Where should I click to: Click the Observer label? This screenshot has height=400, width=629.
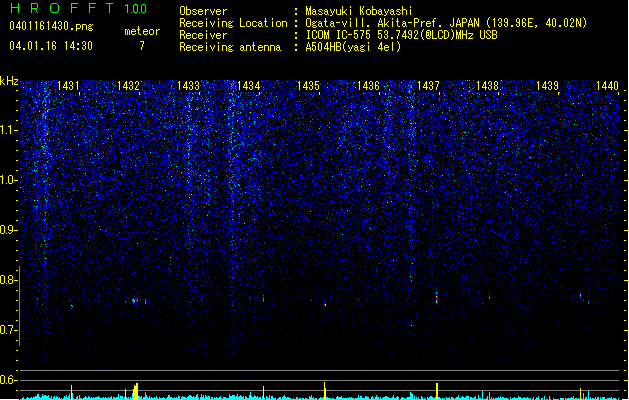pyautogui.click(x=203, y=11)
